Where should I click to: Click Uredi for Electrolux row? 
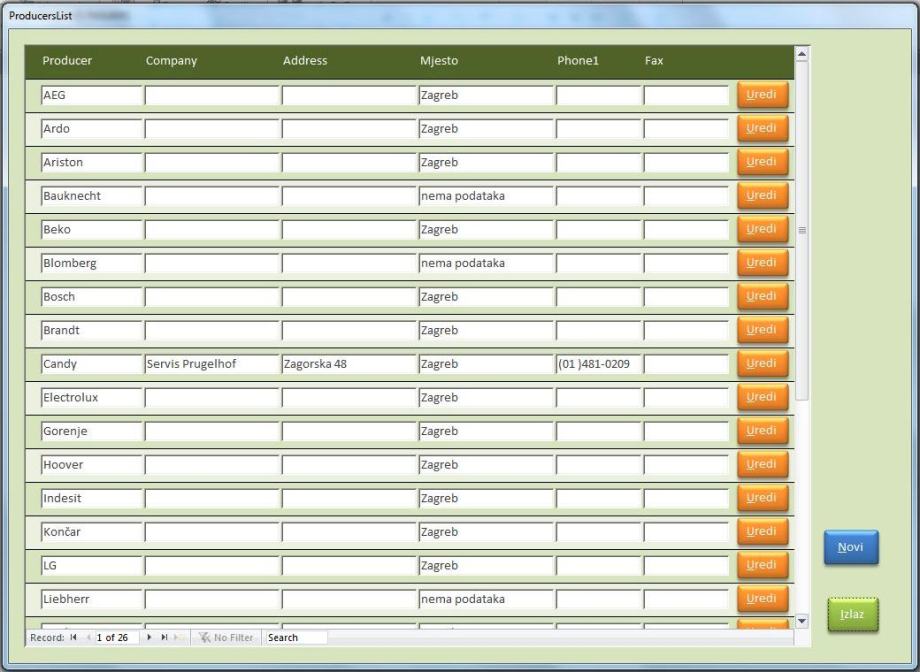[x=762, y=397]
